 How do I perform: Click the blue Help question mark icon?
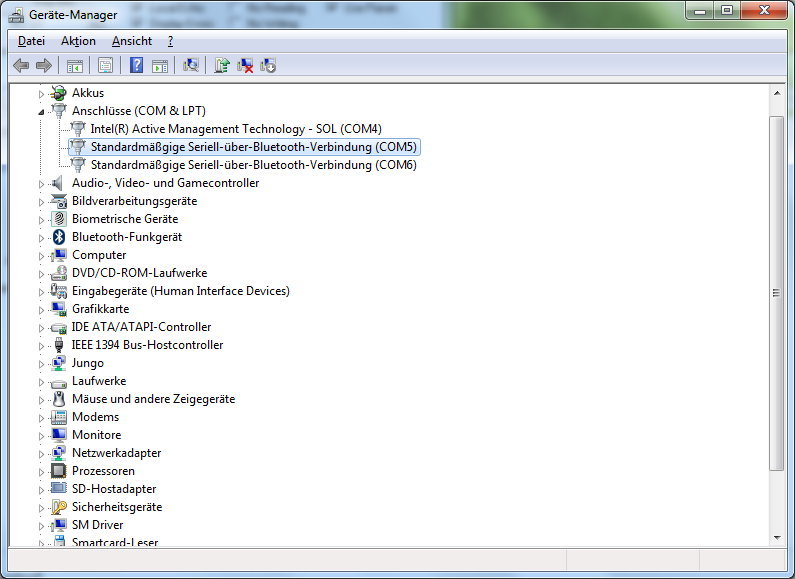(136, 65)
